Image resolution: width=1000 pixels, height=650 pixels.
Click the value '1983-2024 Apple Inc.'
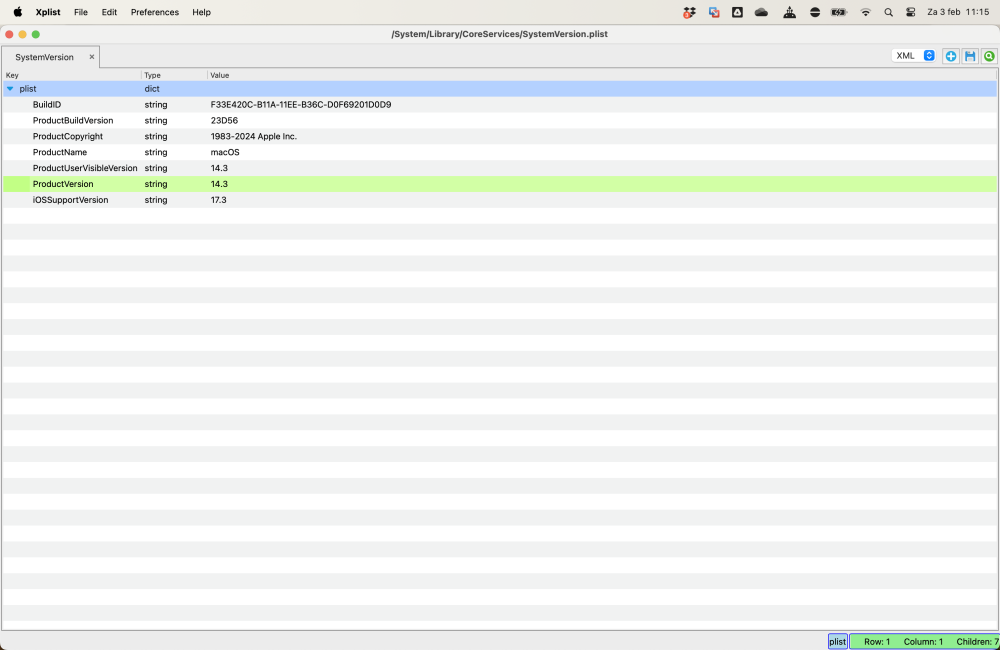coord(254,137)
